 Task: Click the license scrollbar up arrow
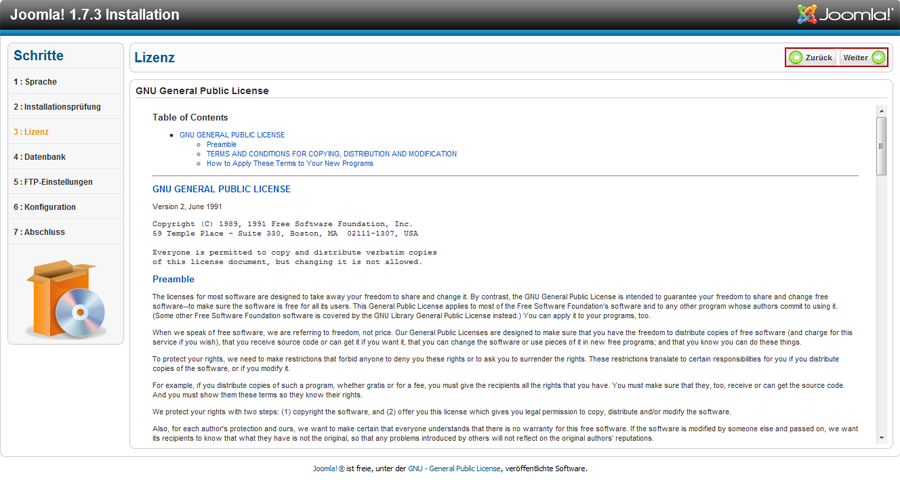[x=881, y=111]
